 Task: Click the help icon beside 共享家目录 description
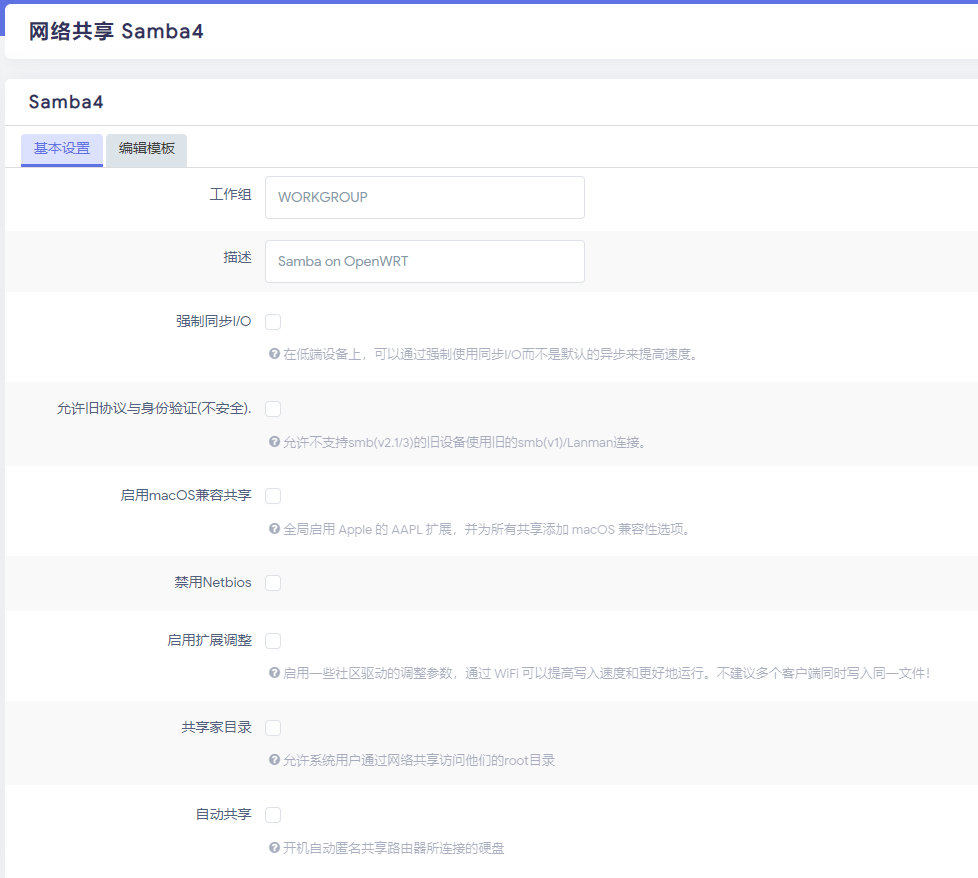277,761
